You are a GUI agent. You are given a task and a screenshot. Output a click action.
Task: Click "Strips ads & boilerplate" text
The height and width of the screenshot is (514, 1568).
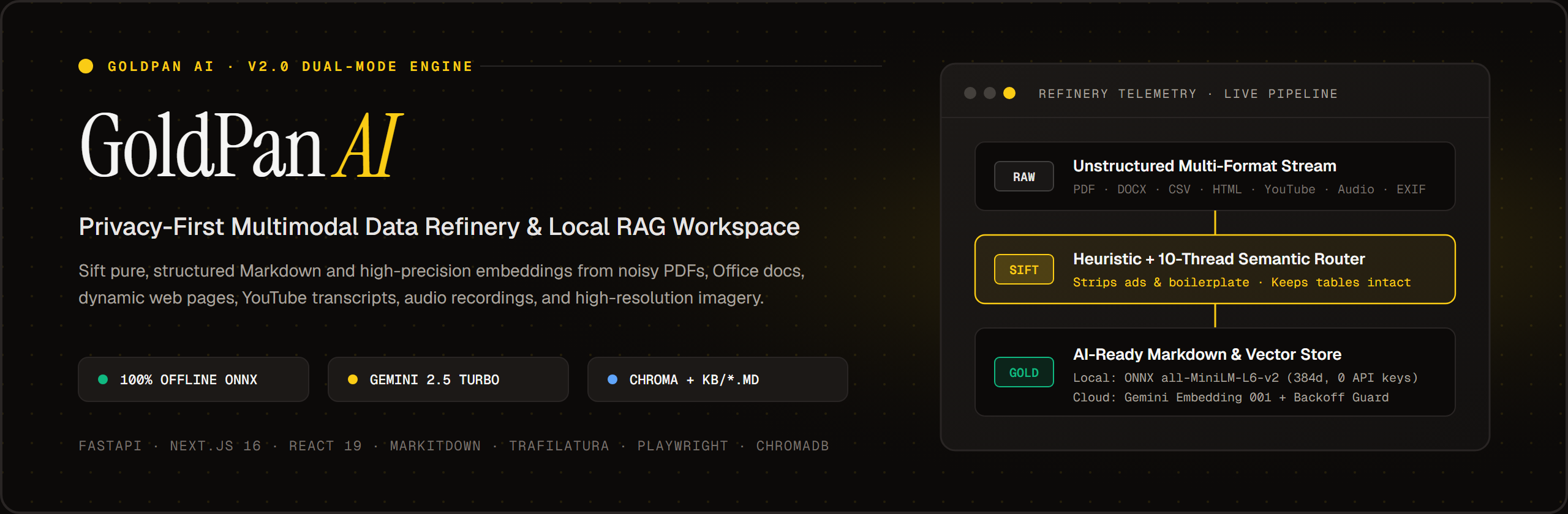point(1161,283)
